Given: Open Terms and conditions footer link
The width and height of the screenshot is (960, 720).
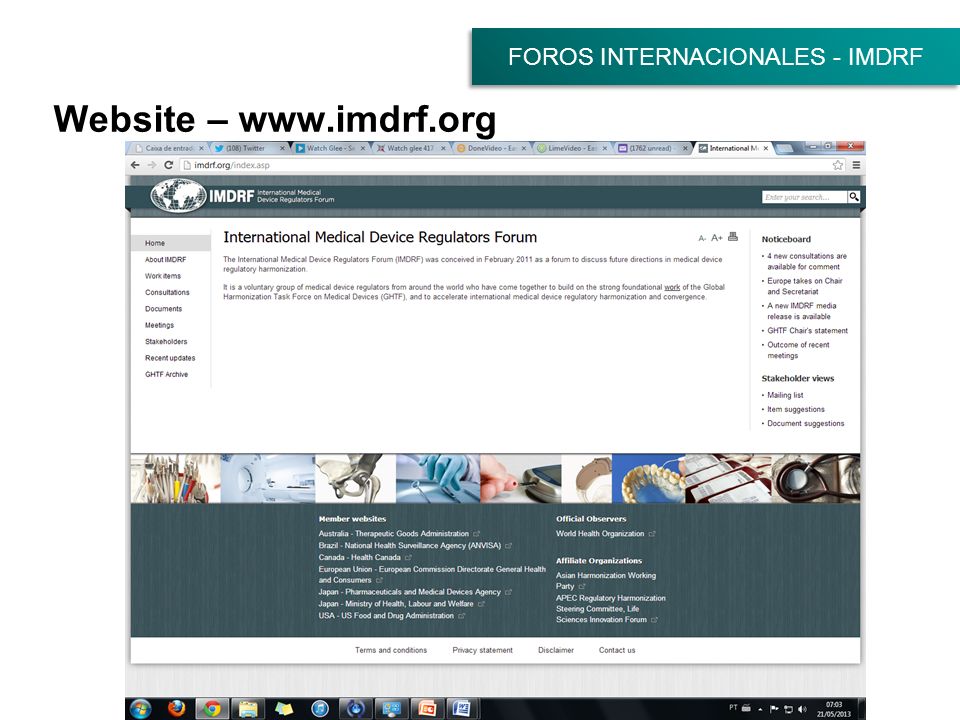Looking at the screenshot, I should [x=391, y=650].
